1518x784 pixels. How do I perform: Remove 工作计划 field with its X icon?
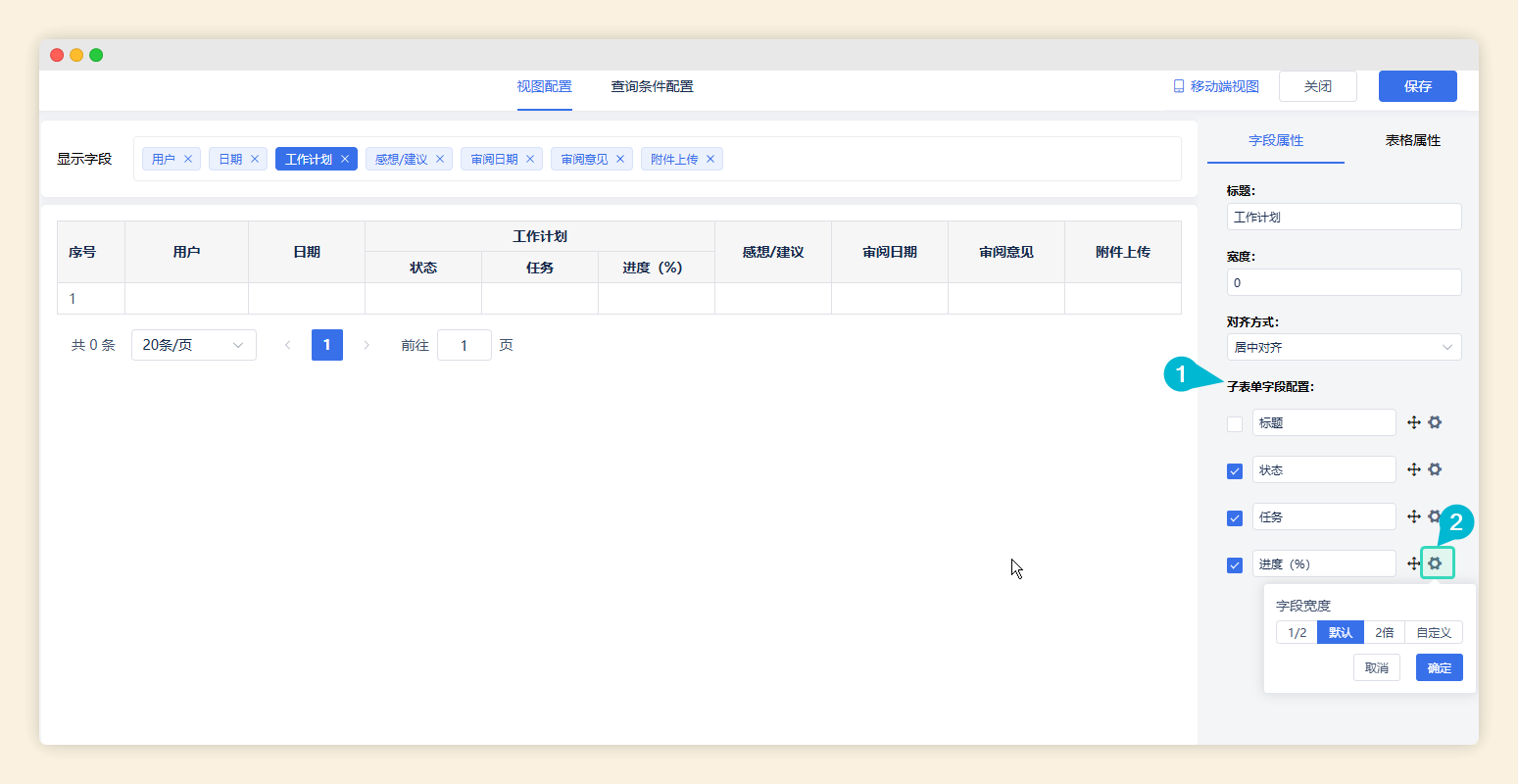point(345,158)
